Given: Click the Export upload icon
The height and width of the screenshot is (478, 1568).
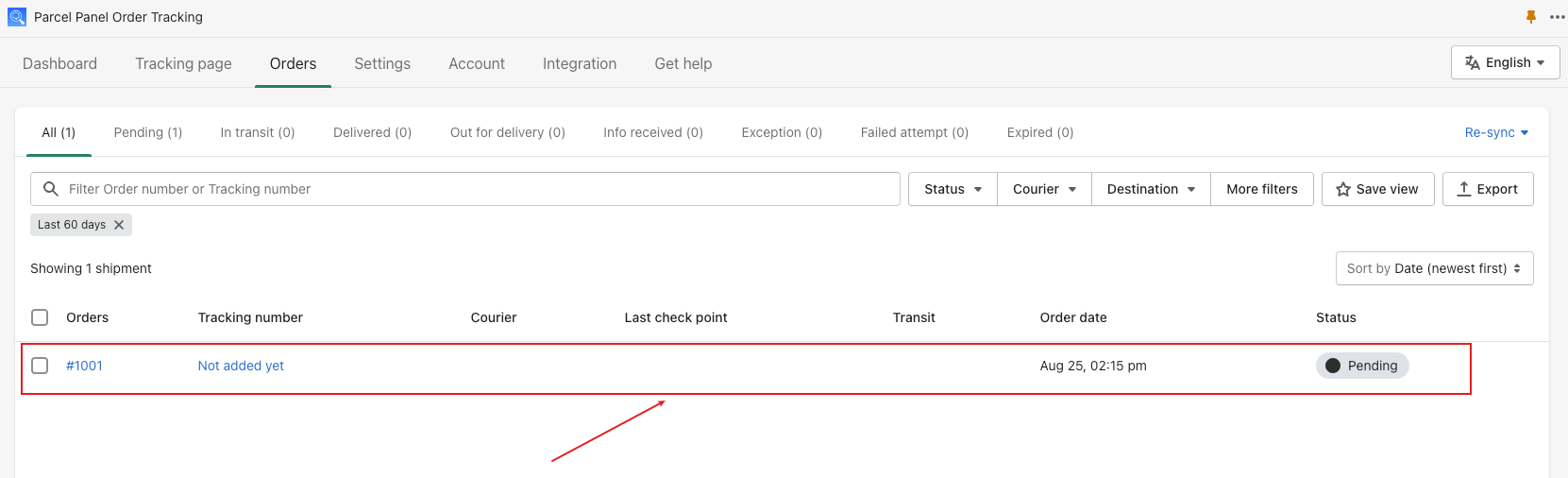Looking at the screenshot, I should coord(1464,189).
